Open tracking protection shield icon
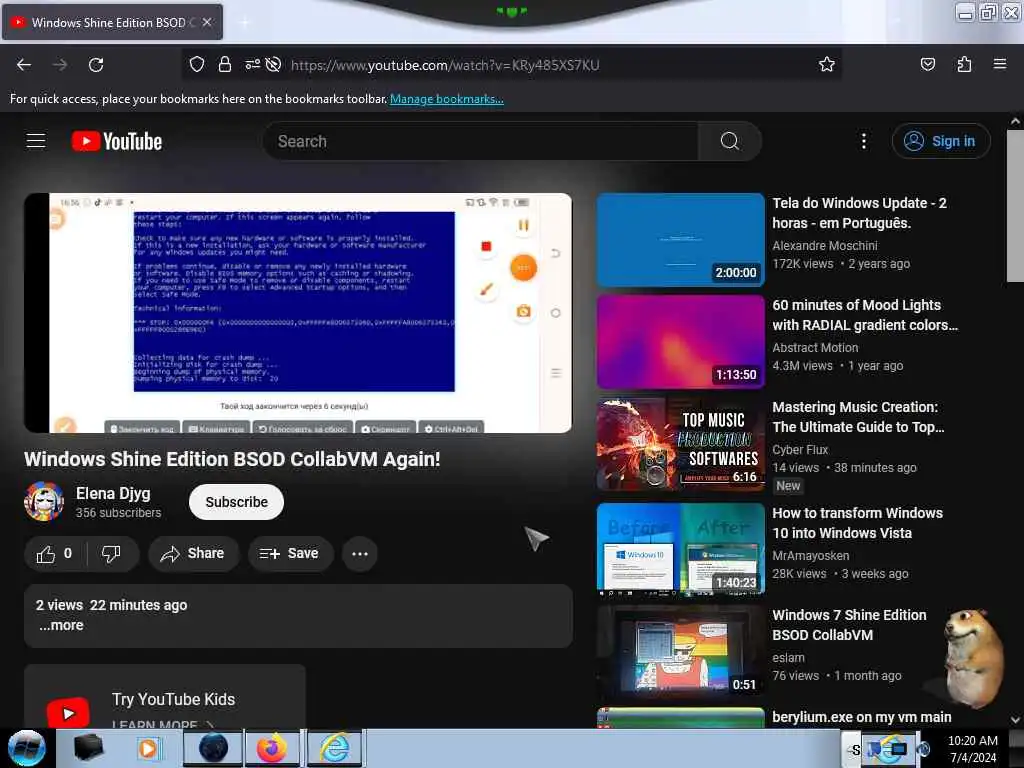 coord(197,64)
